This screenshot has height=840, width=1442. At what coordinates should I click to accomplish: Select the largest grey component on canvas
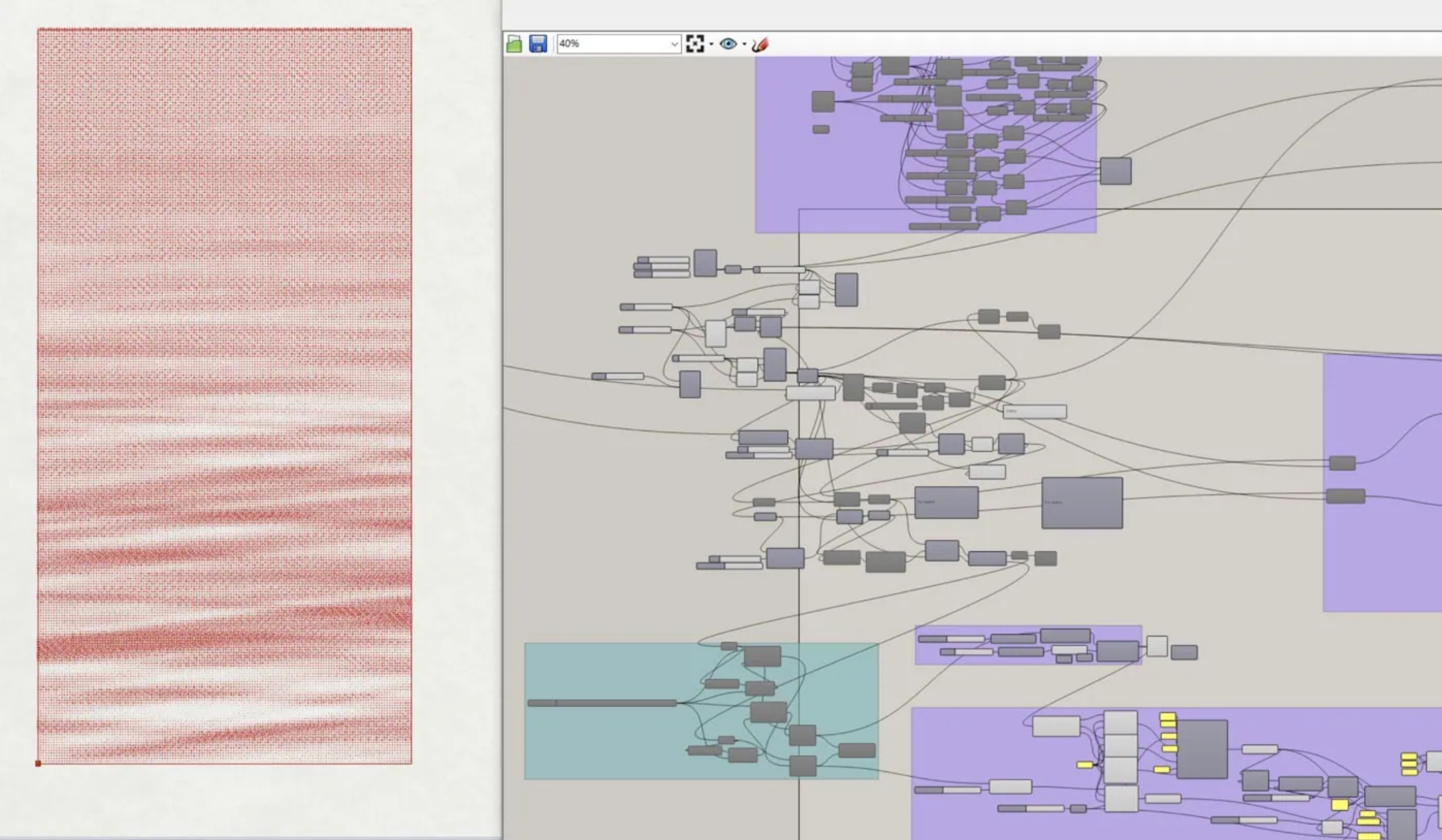1081,503
